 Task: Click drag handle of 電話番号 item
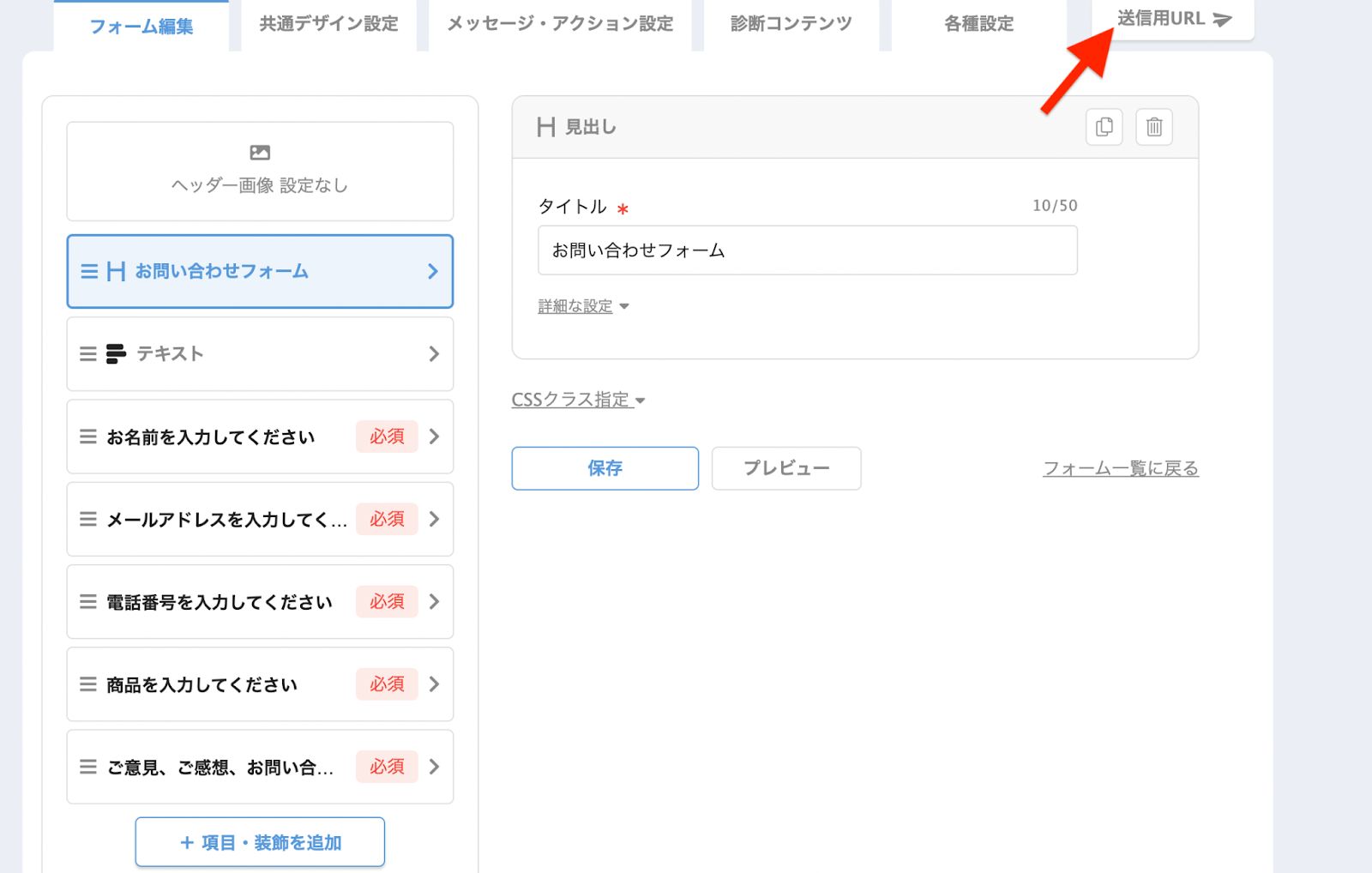point(87,602)
